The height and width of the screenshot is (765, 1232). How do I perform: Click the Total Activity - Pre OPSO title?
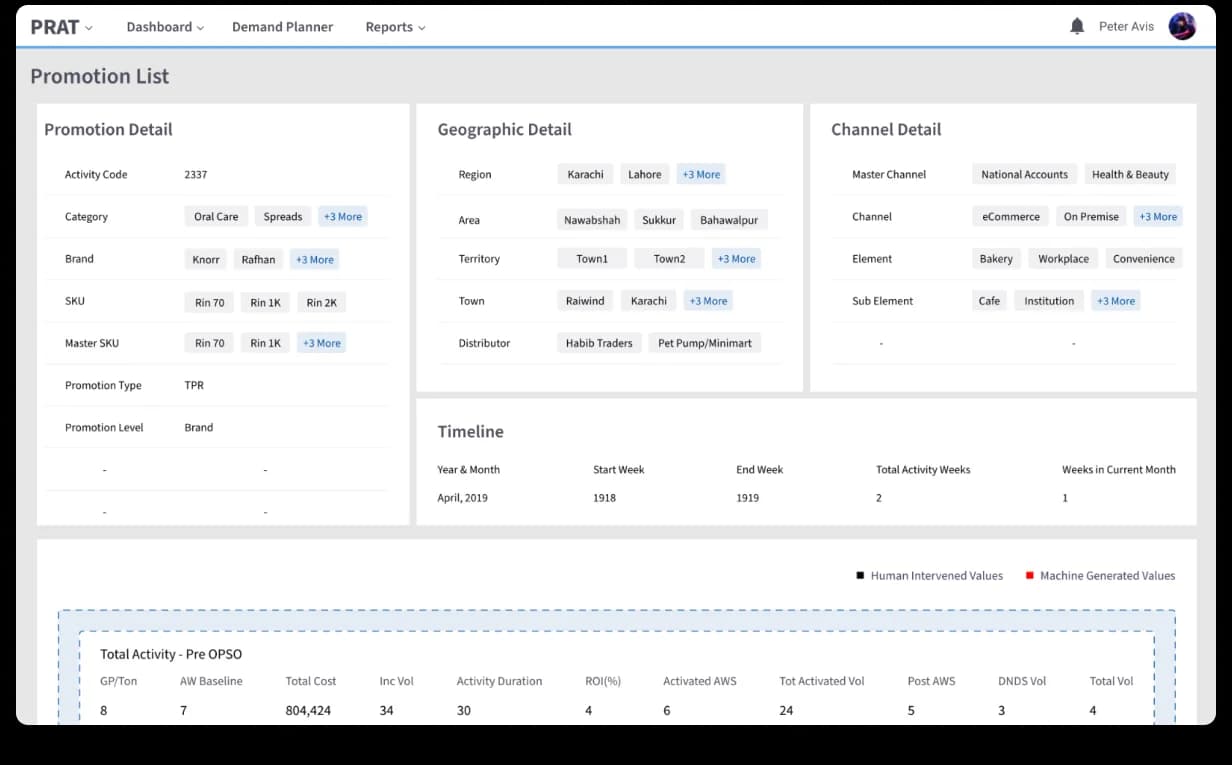point(171,655)
